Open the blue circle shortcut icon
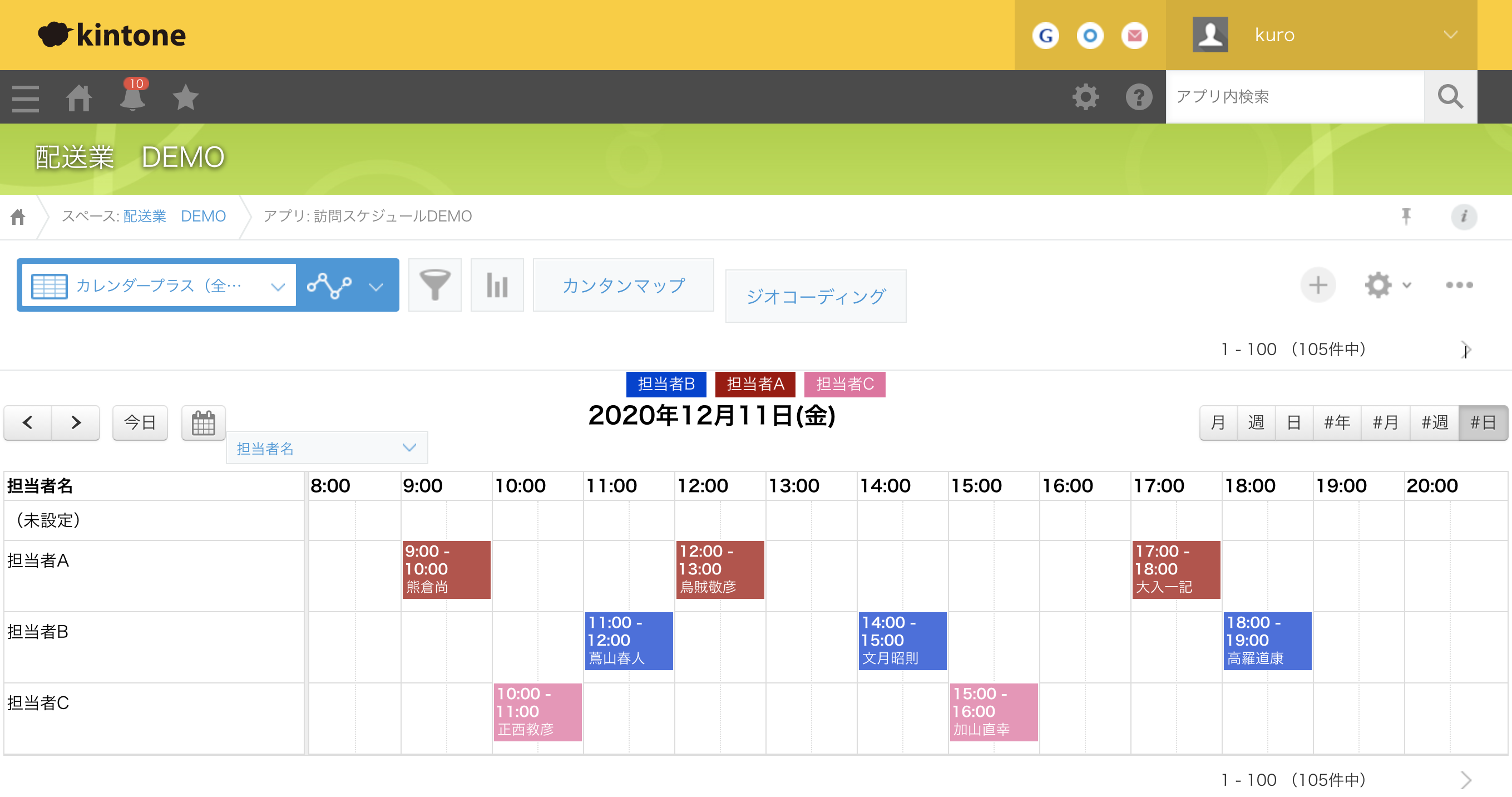Image resolution: width=1512 pixels, height=797 pixels. pyautogui.click(x=1090, y=35)
